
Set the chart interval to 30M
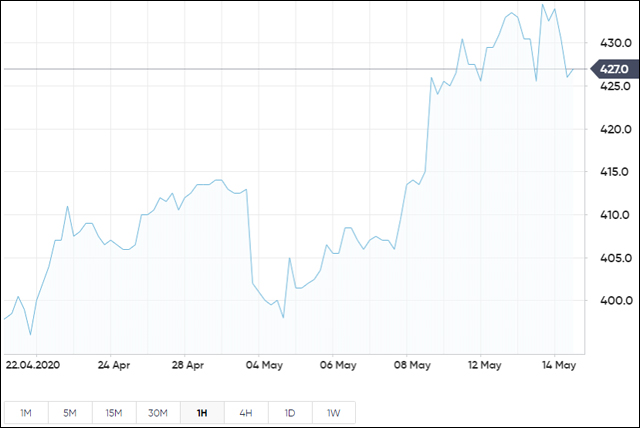point(158,412)
